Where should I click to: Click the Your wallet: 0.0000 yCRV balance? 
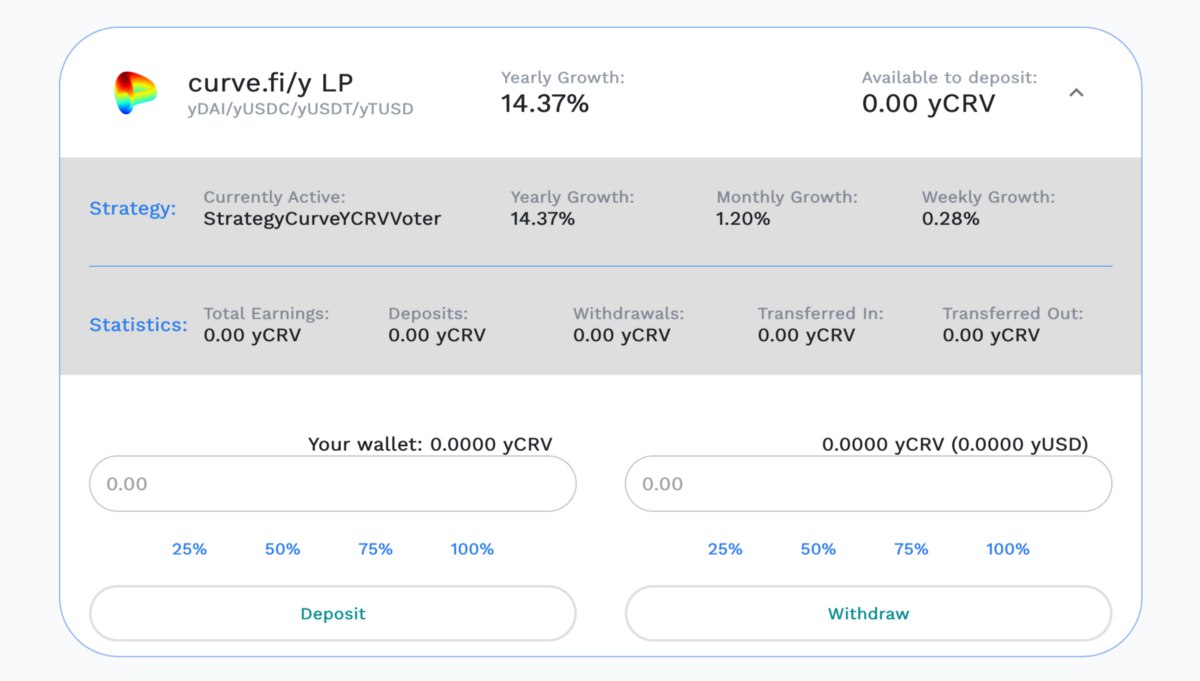(x=430, y=444)
